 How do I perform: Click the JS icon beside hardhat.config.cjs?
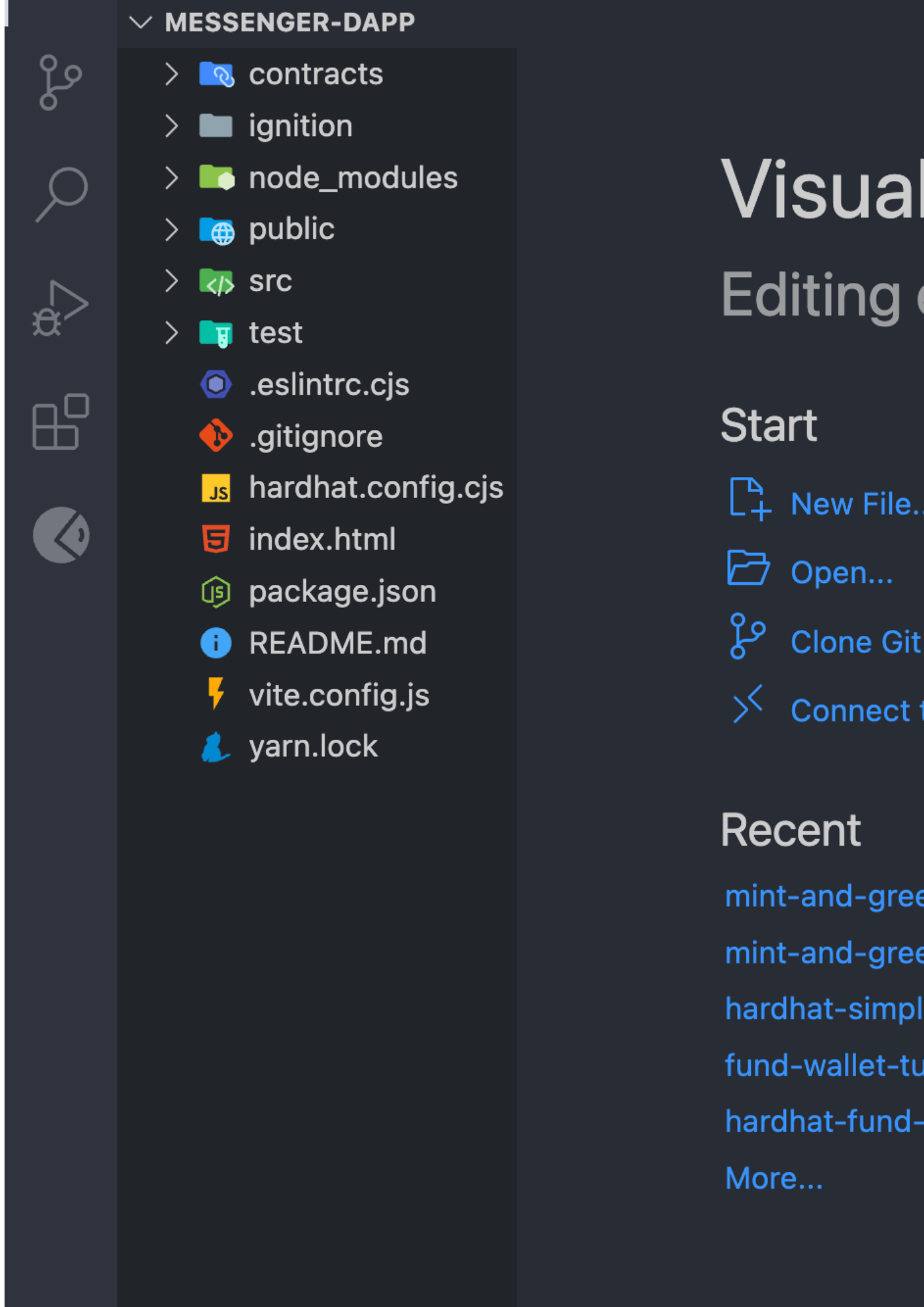216,488
